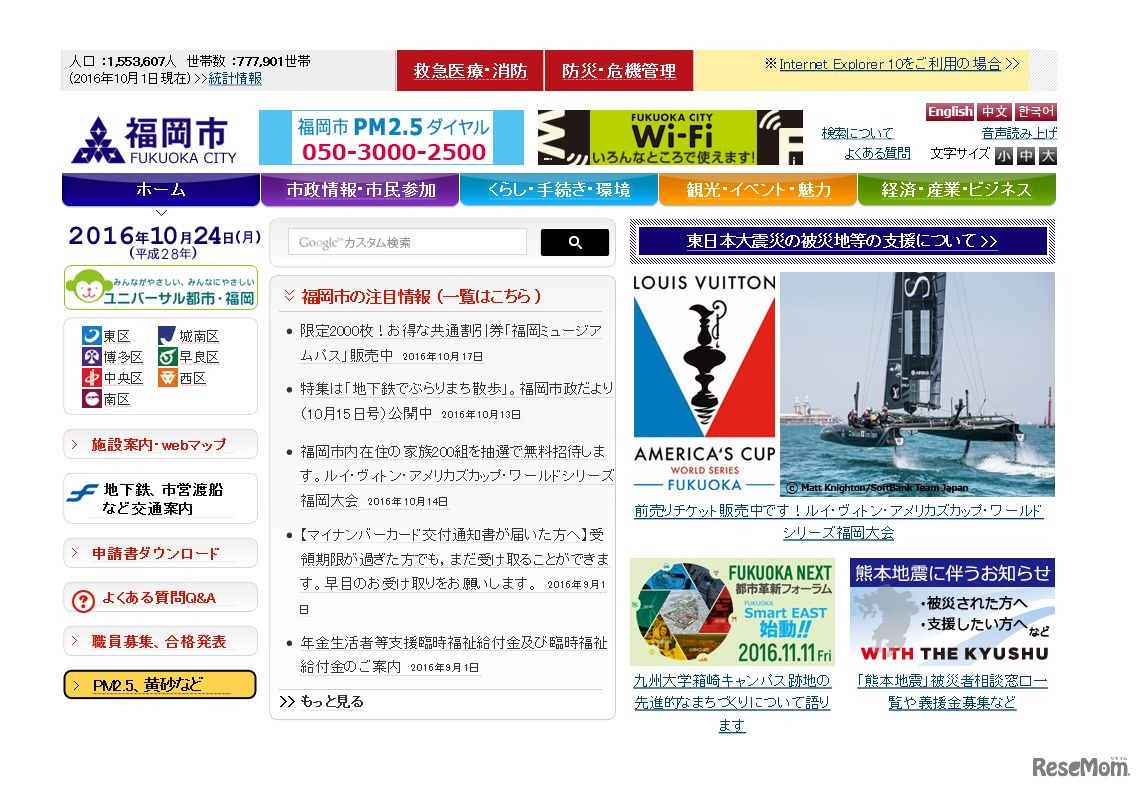Expand 職員募集、合格発表 sidebar item

pos(160,641)
